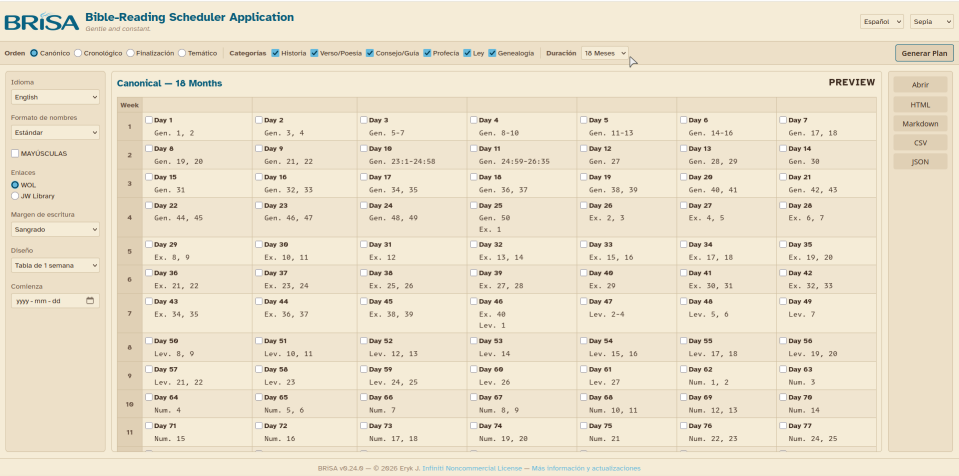This screenshot has height=476, width=959.
Task: Click the Abrir button
Action: coord(920,85)
